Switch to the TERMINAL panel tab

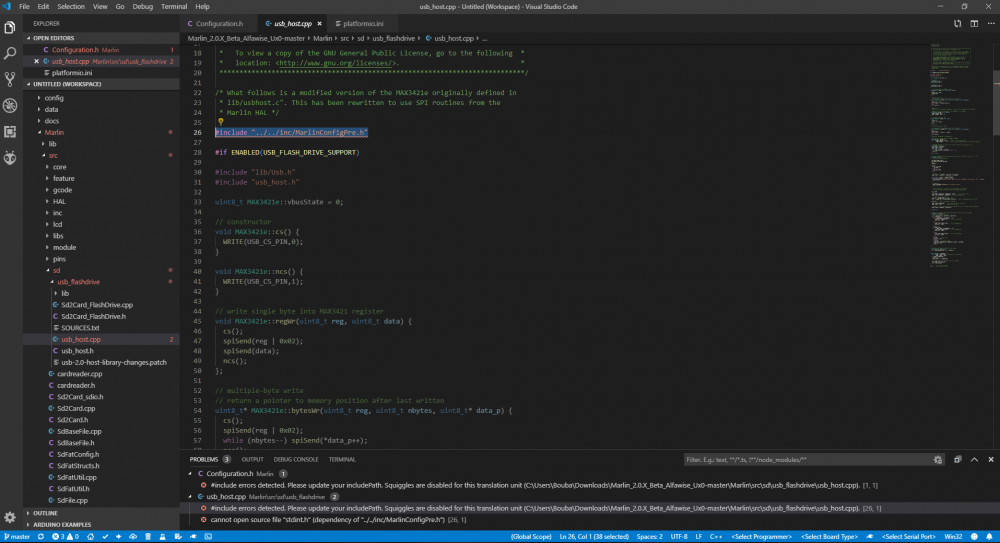click(342, 459)
